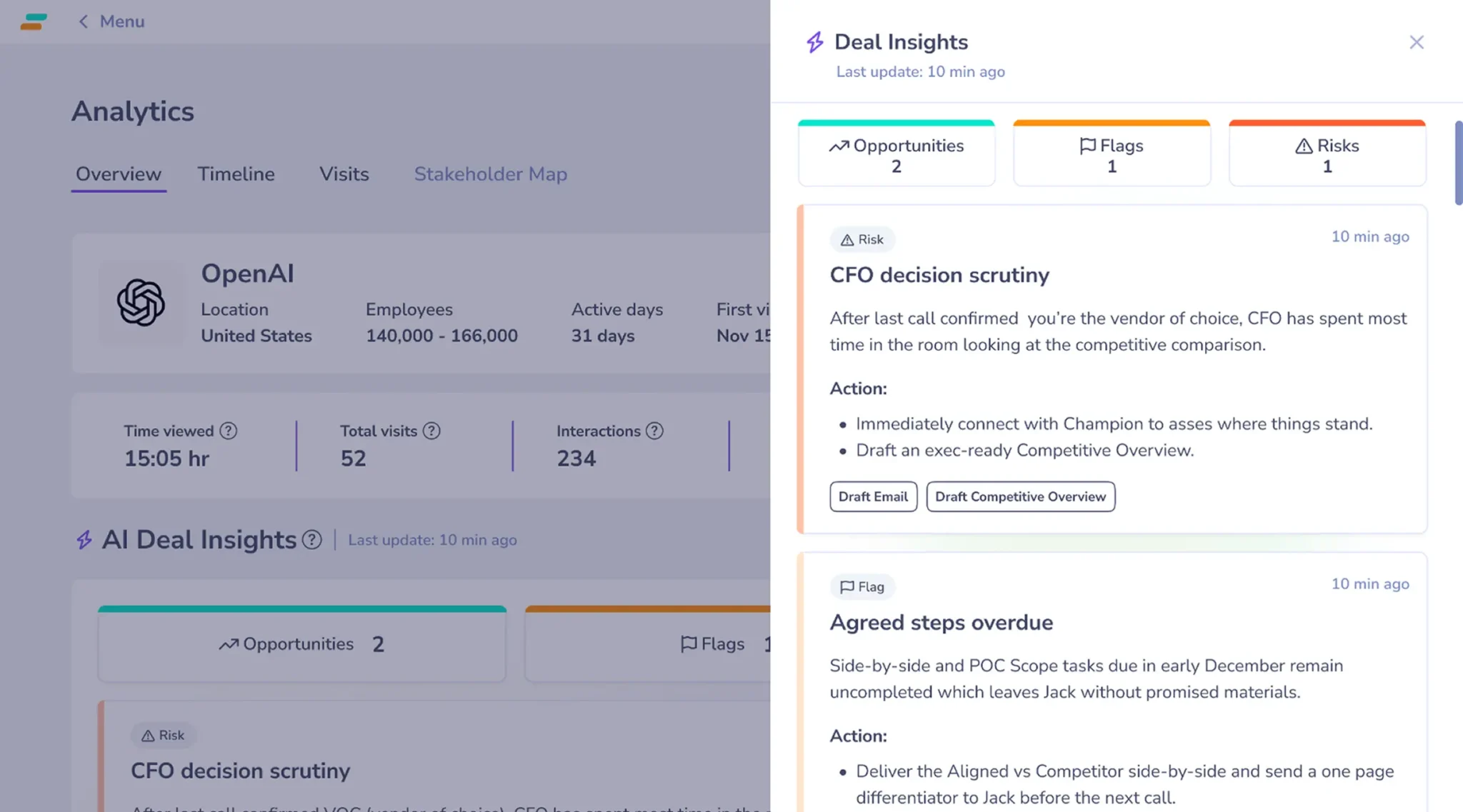Open the Visits tab

[344, 174]
